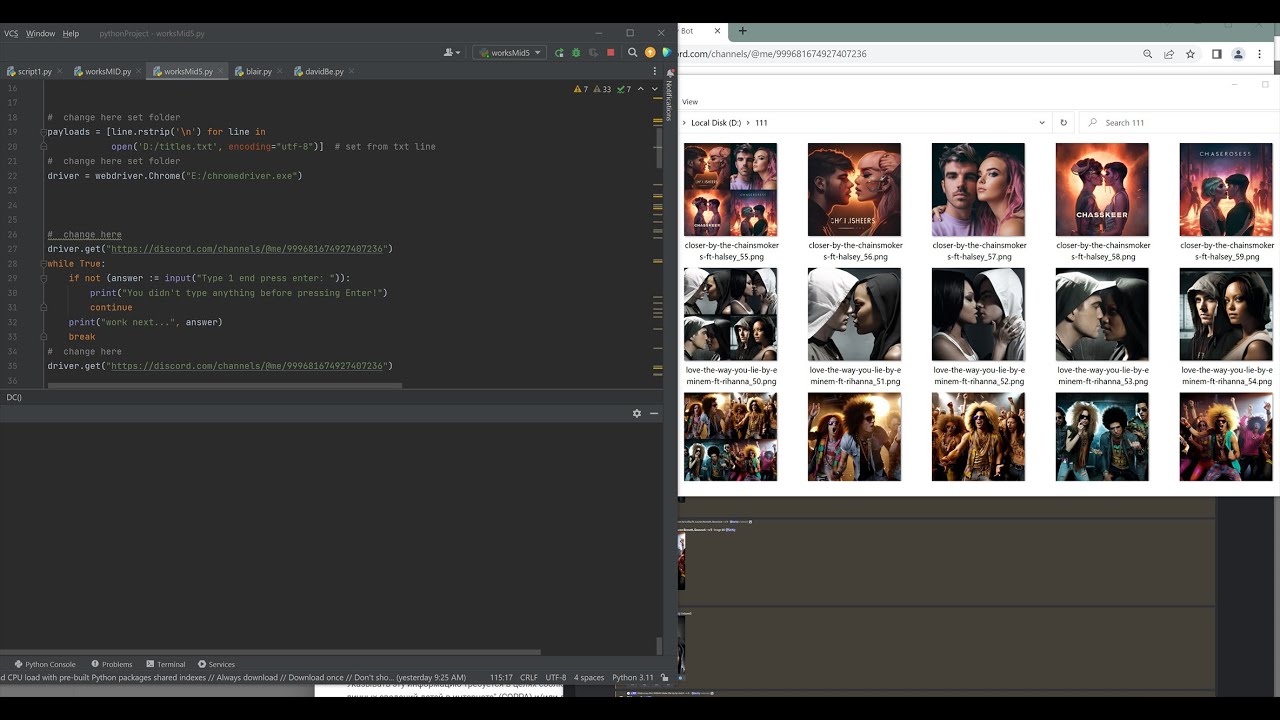
Task: Refresh the 111 folder in Explorer
Action: 1063,123
